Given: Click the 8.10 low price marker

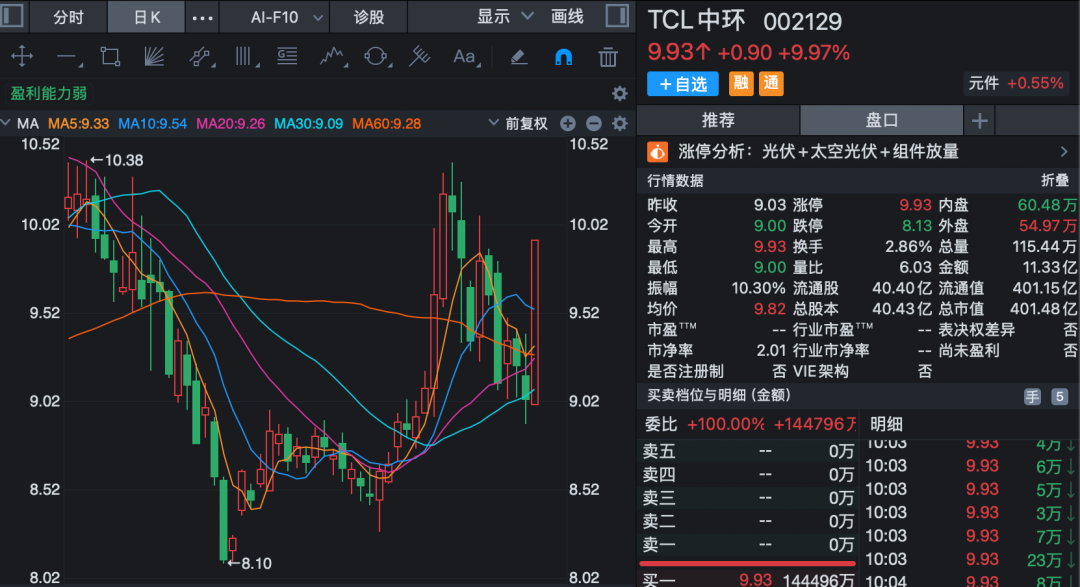Looking at the screenshot, I should click(249, 564).
